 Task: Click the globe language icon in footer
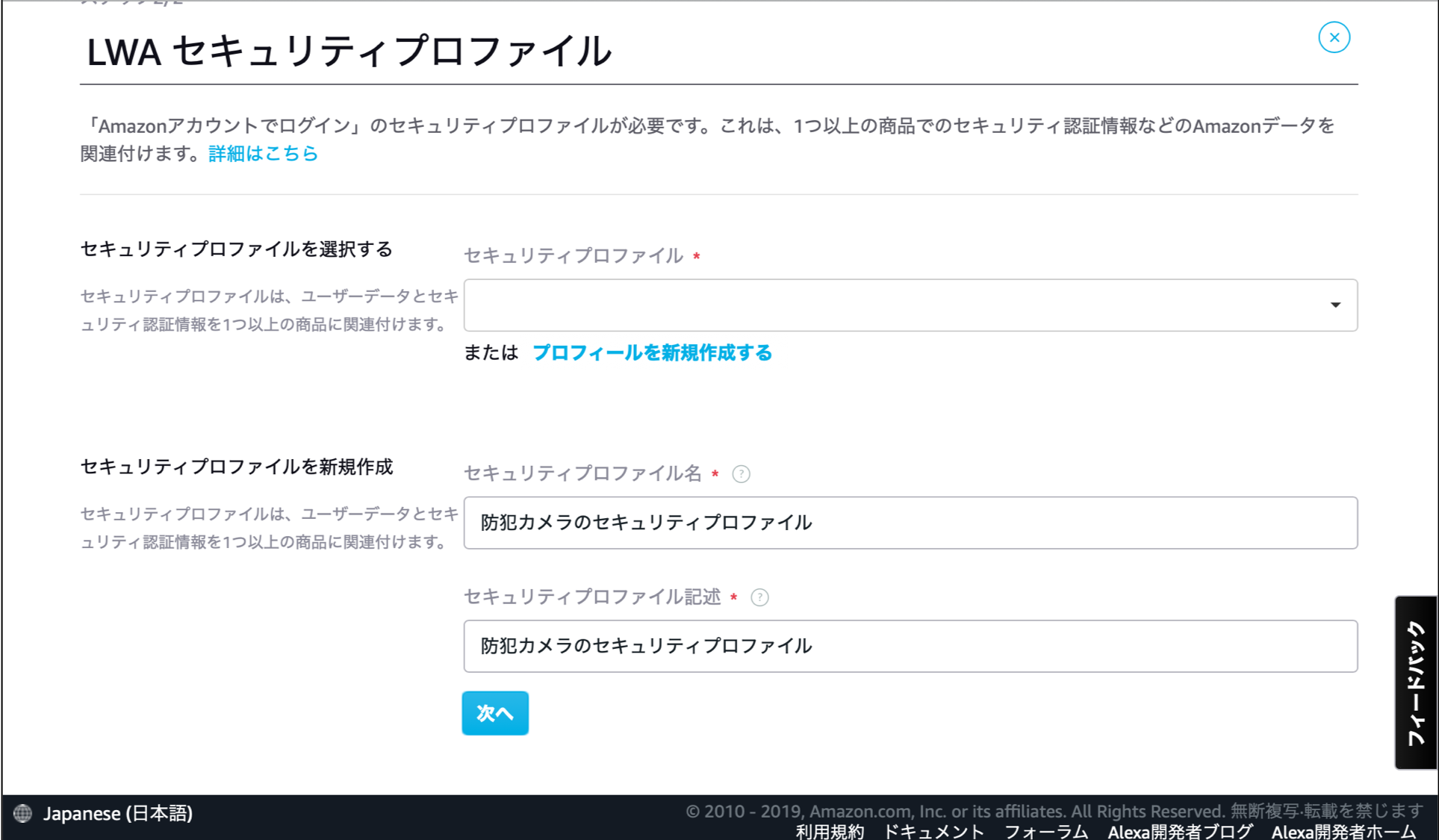pos(23,814)
